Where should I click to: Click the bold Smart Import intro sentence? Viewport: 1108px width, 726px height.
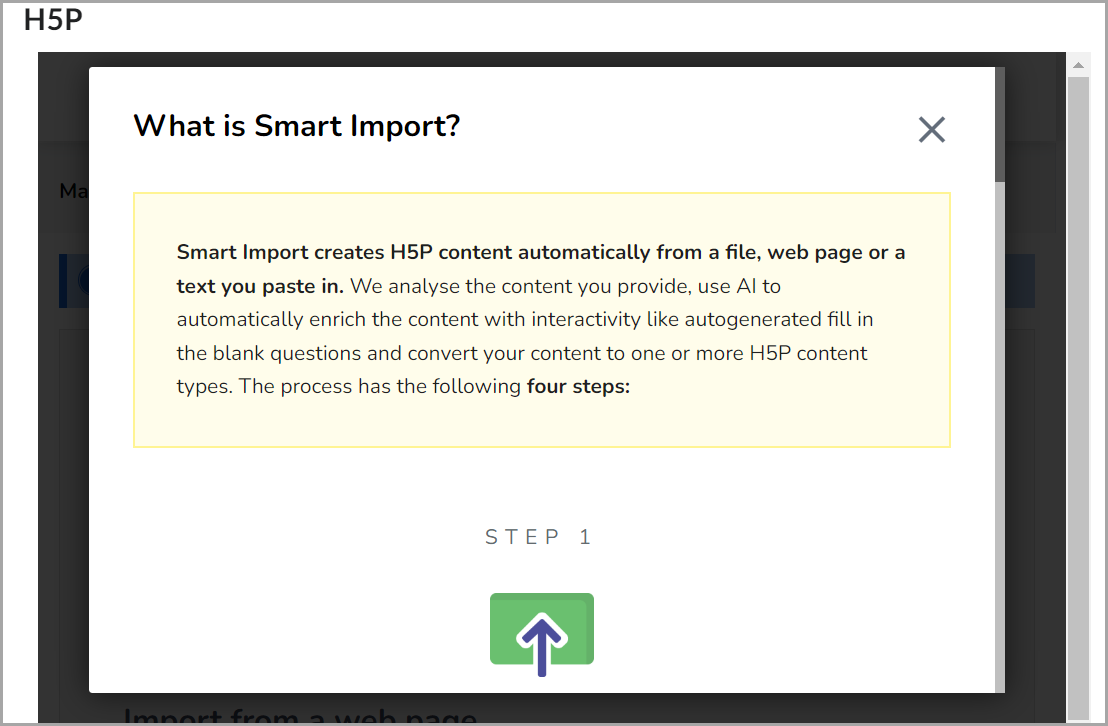541,269
